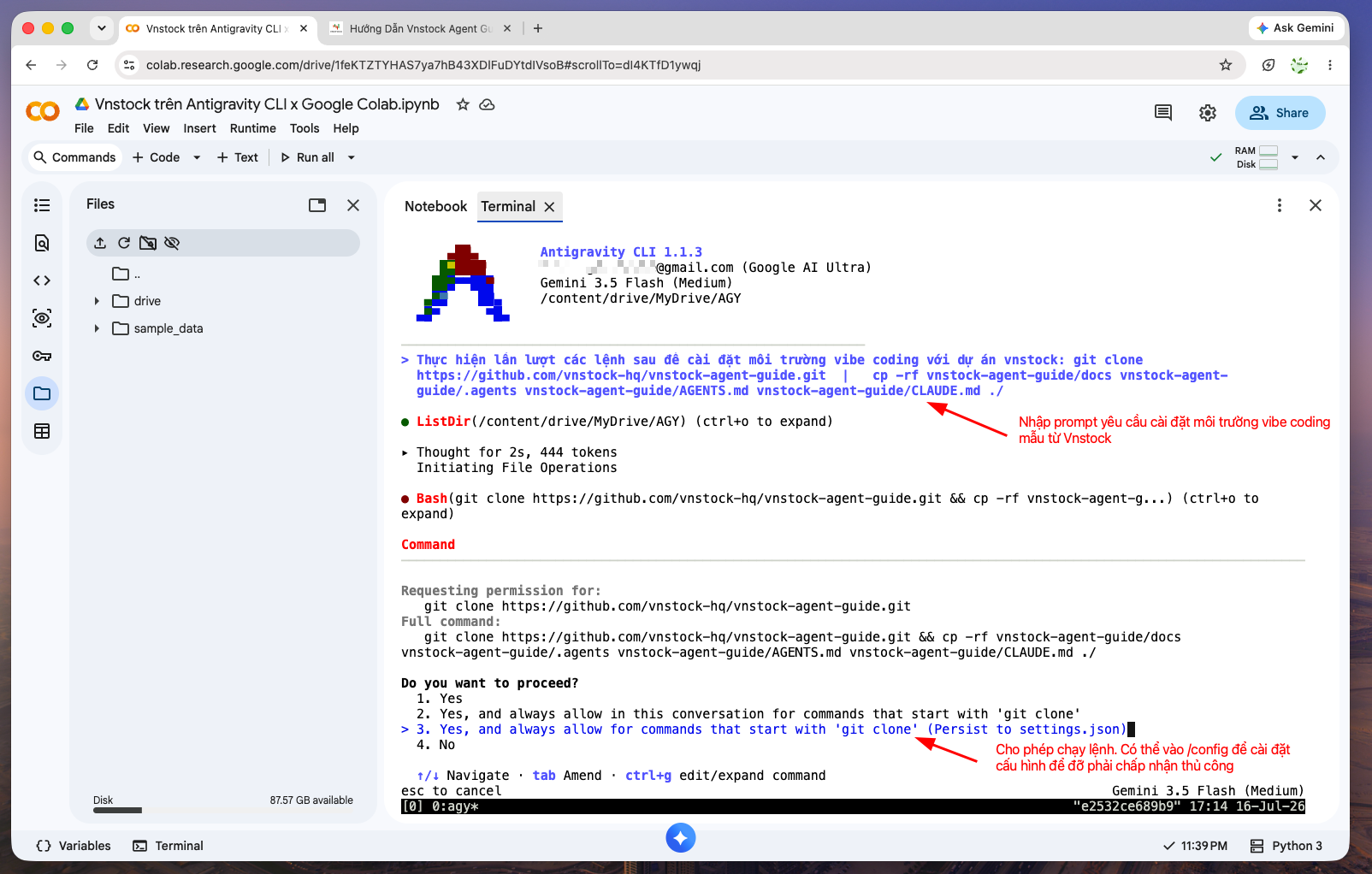Open Terminal from the bottom status bar

click(168, 846)
